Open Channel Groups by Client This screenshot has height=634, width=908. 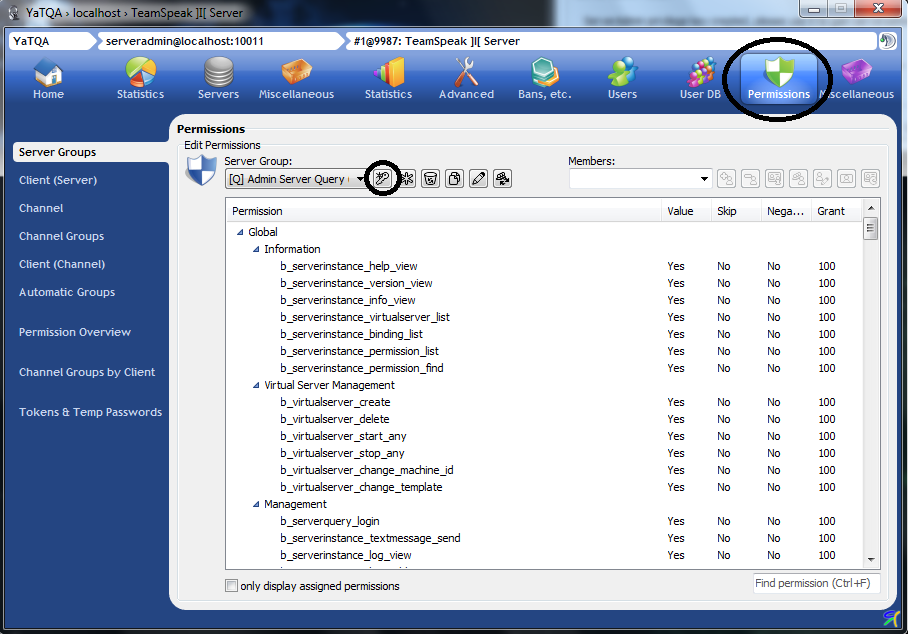coord(87,372)
